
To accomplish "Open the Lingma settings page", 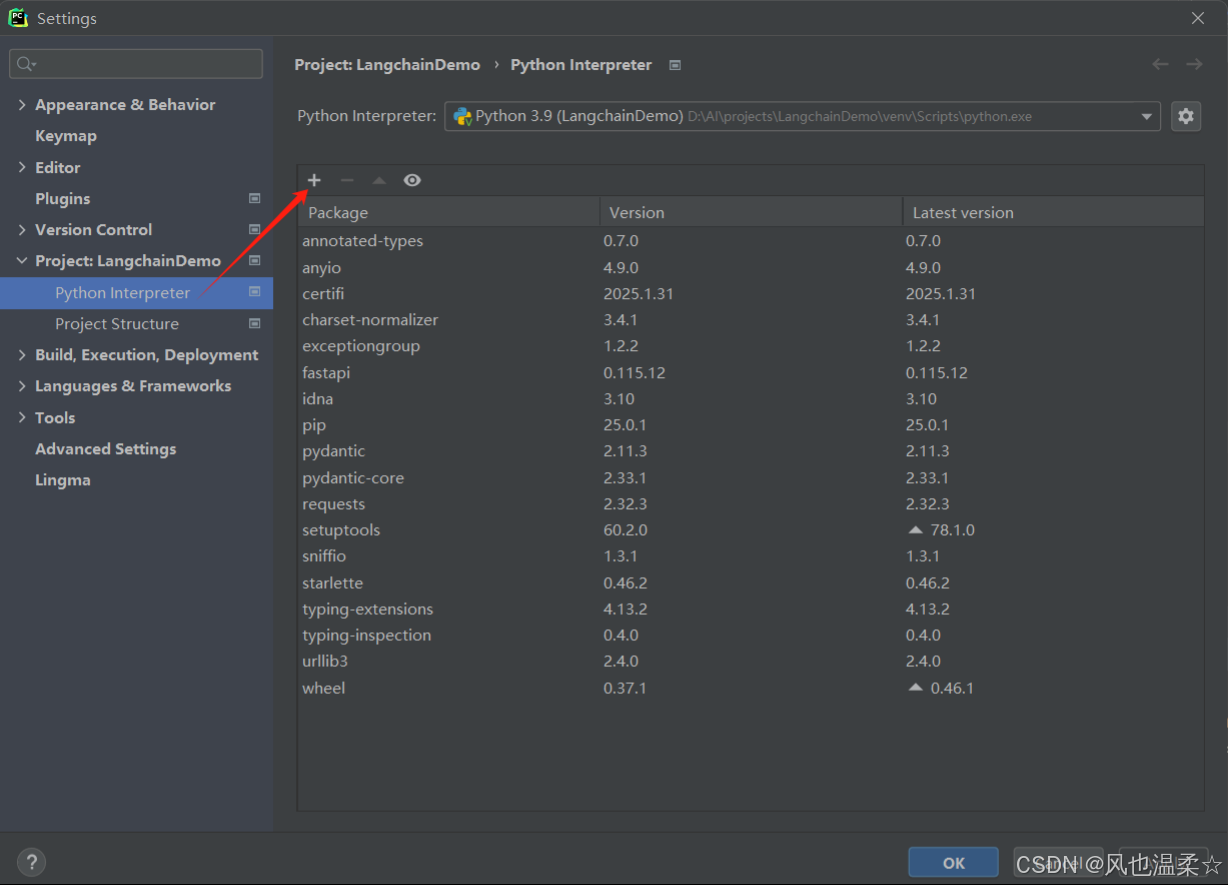I will (x=63, y=480).
